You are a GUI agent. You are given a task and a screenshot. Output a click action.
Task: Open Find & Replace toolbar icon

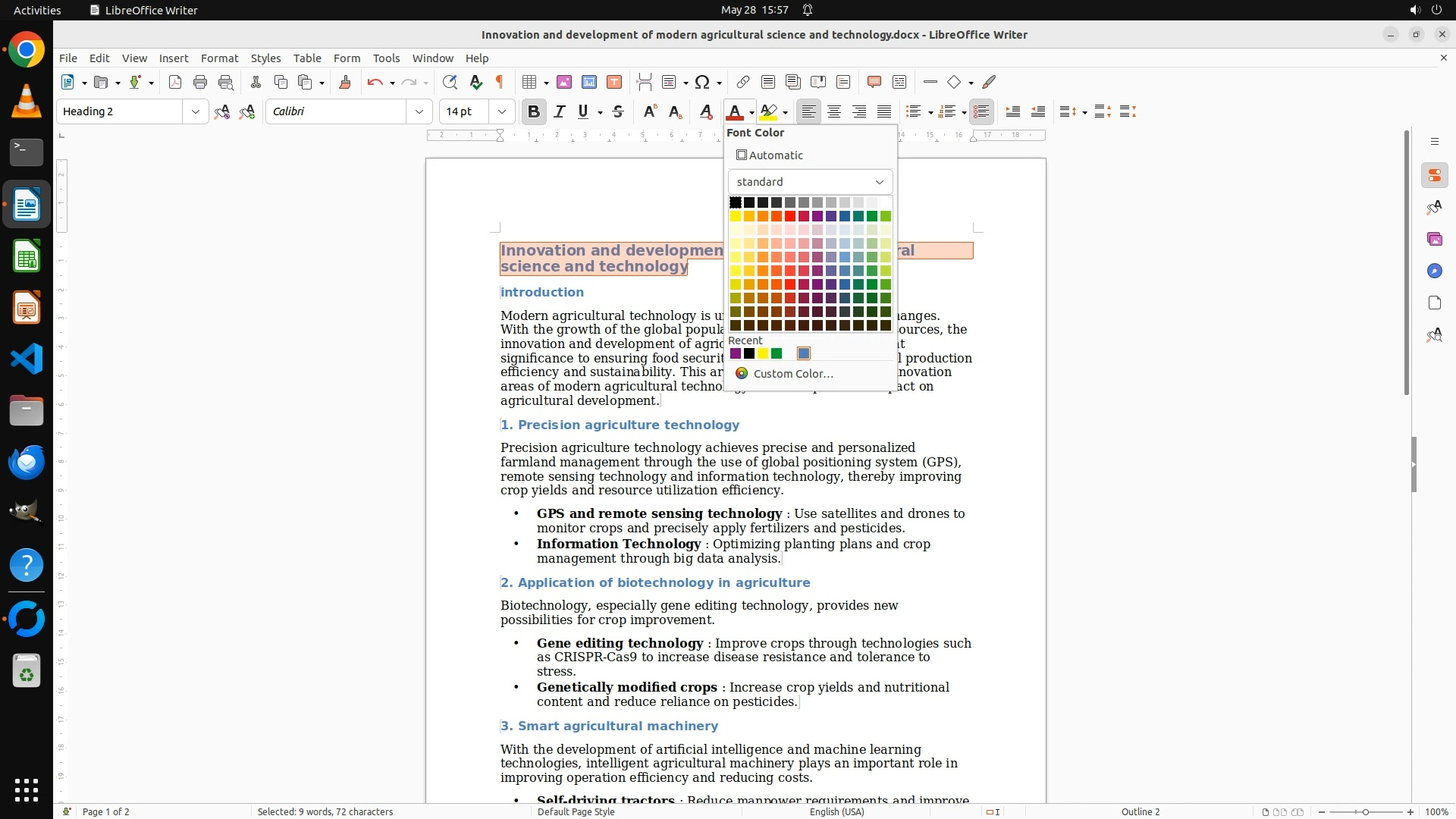click(450, 82)
